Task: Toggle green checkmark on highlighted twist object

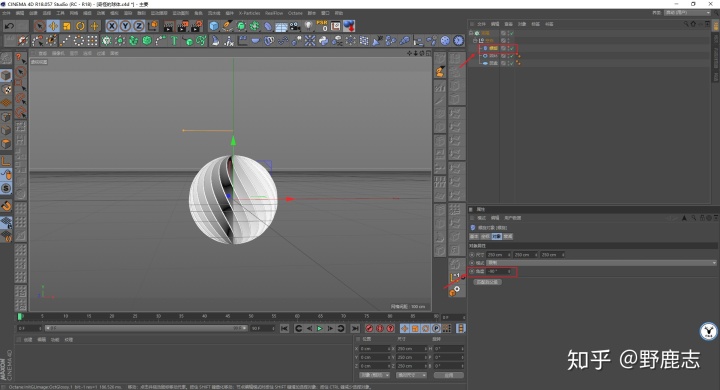Action: click(512, 48)
